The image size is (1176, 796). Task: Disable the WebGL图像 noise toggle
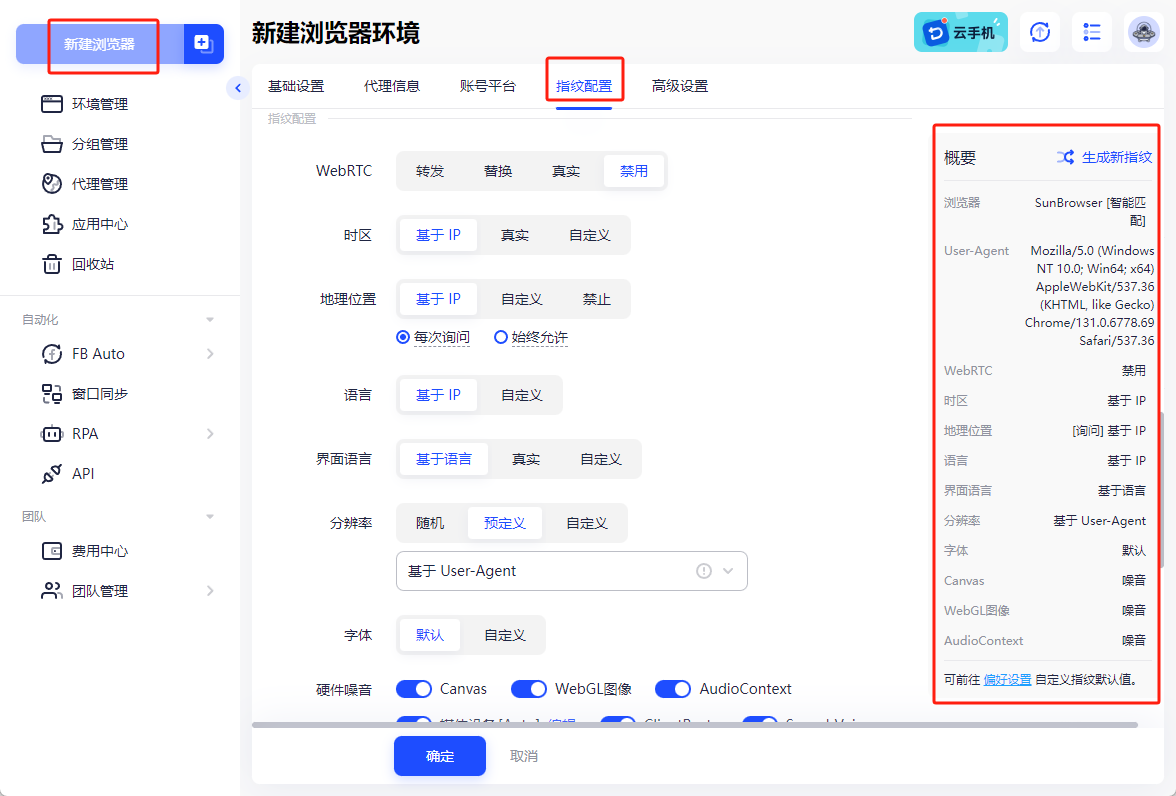click(528, 688)
